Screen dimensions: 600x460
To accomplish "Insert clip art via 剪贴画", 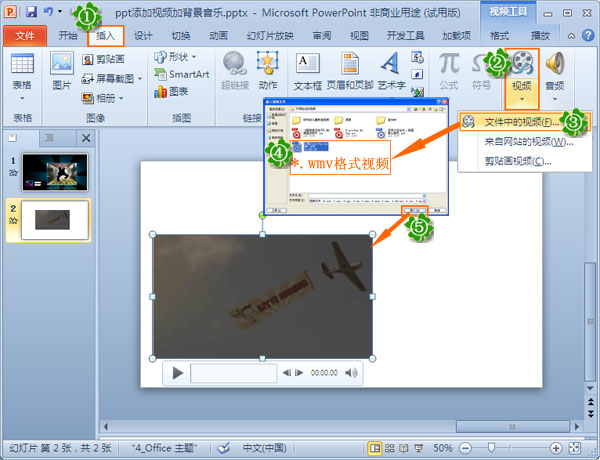I will click(x=103, y=59).
